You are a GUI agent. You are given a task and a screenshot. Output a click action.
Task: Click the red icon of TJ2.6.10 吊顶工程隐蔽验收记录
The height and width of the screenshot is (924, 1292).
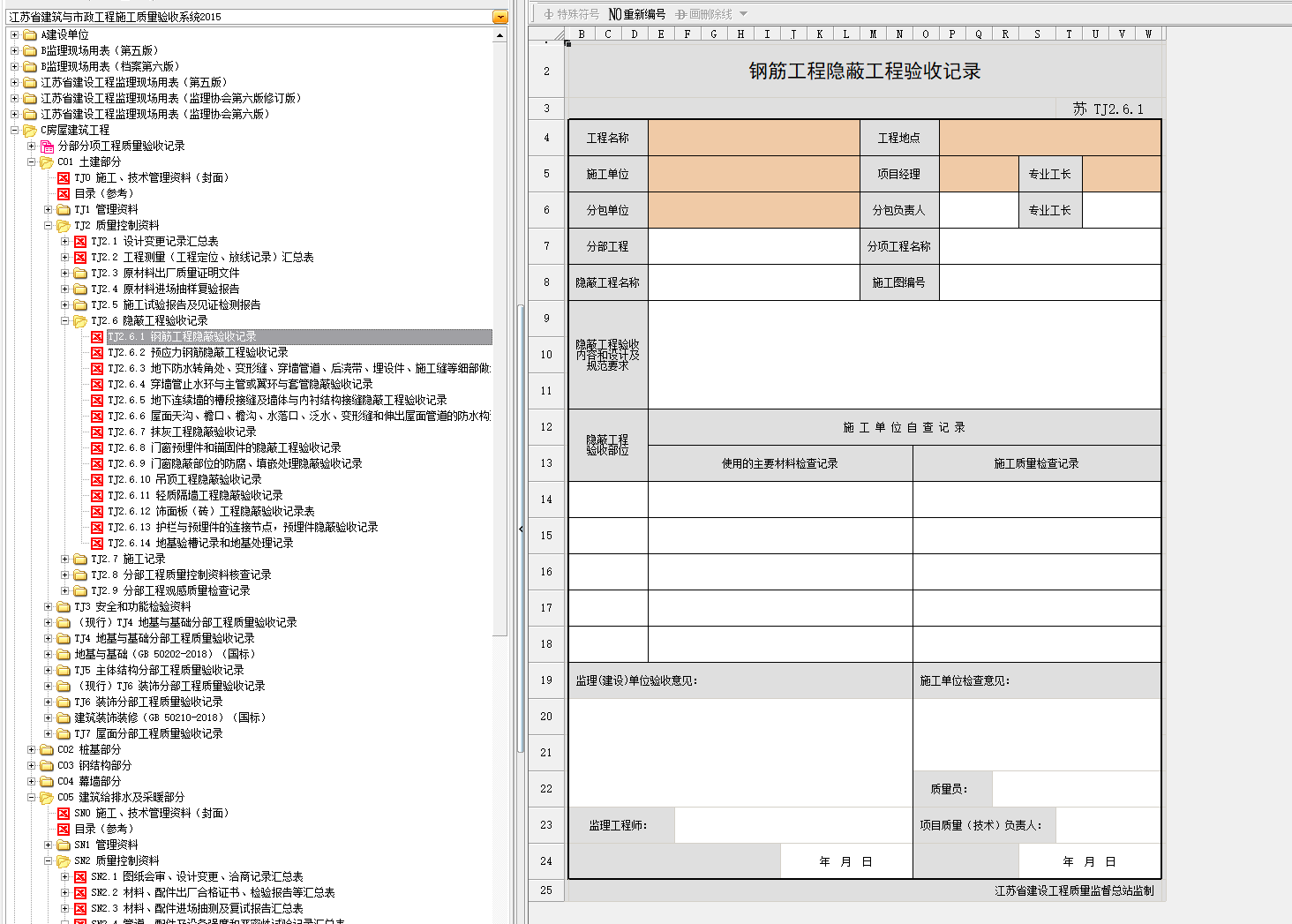[x=97, y=480]
